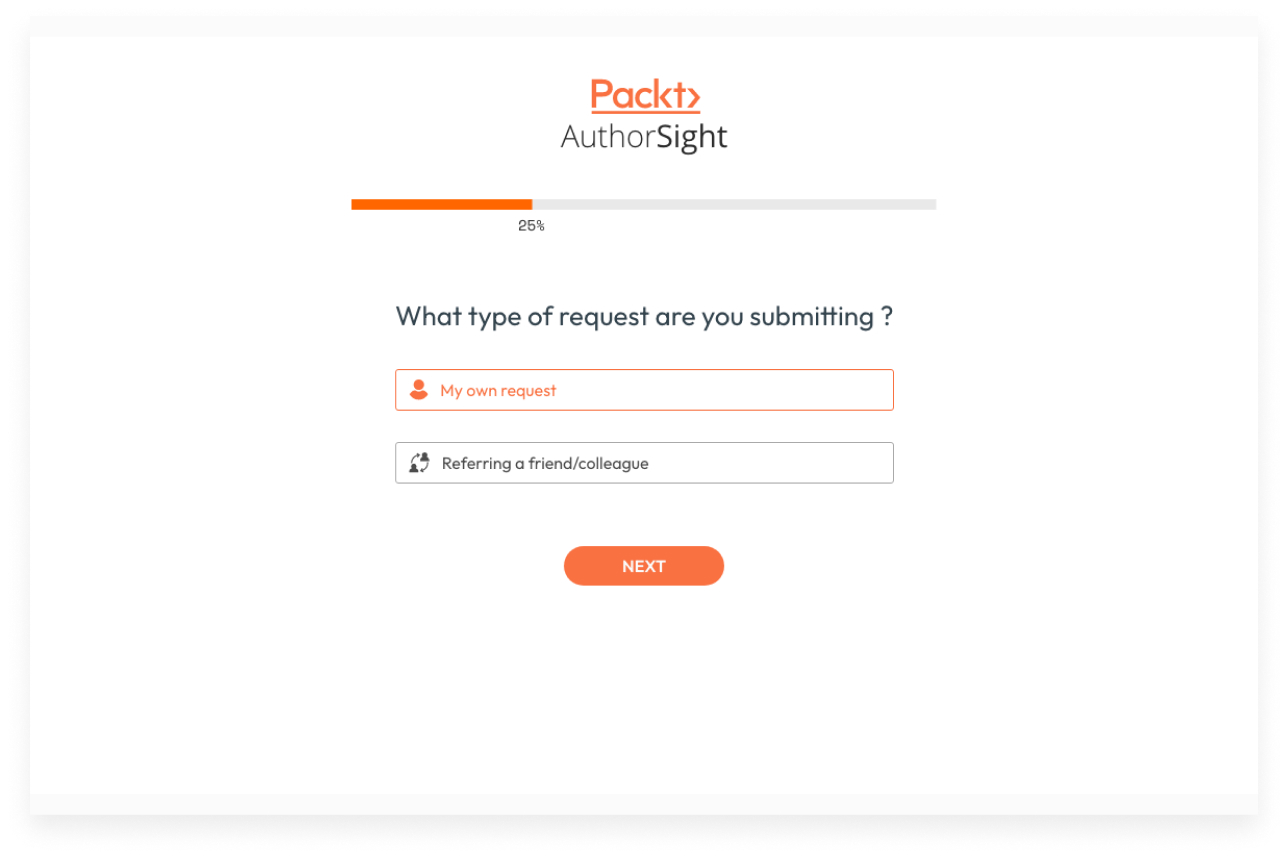Click the My own request label text
This screenshot has height=857, width=1286.
click(497, 390)
